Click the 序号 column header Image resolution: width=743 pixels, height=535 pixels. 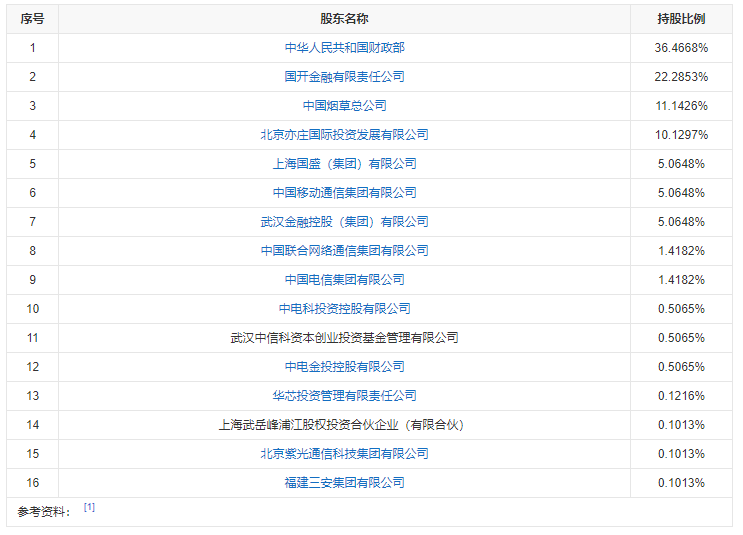pos(32,19)
